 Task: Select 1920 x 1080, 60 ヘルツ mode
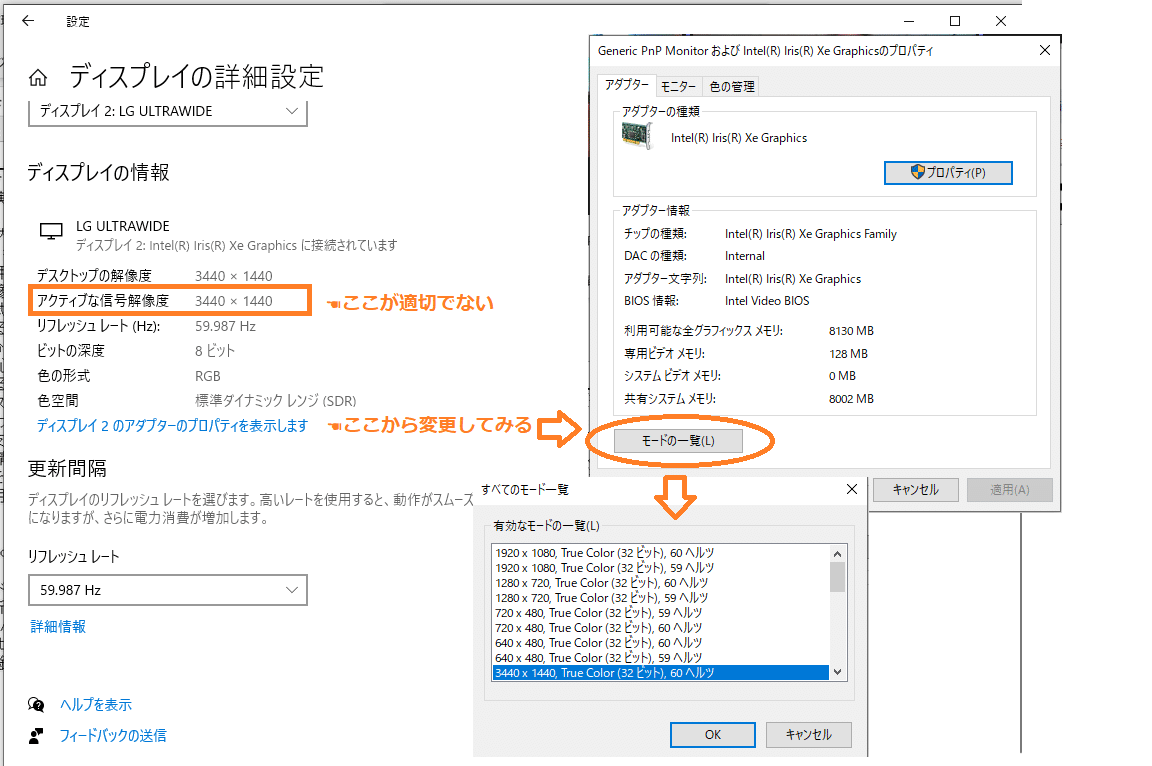[660, 553]
